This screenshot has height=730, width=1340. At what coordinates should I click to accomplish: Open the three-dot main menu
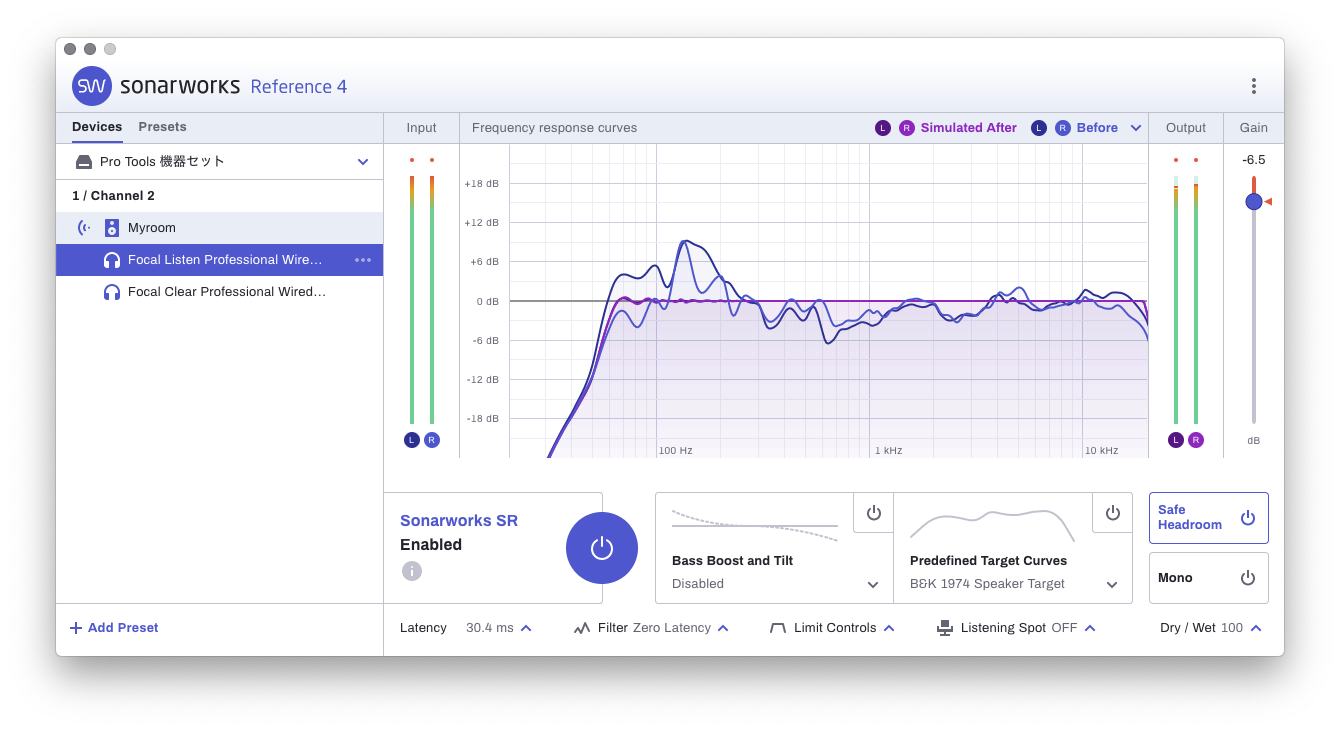click(1253, 86)
